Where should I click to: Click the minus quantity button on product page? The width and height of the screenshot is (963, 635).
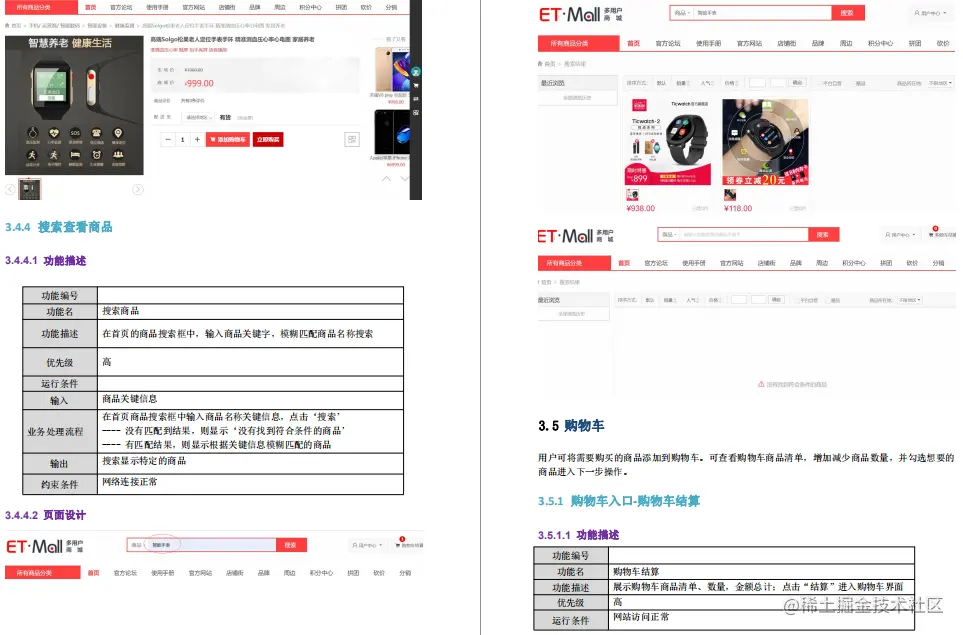click(168, 140)
